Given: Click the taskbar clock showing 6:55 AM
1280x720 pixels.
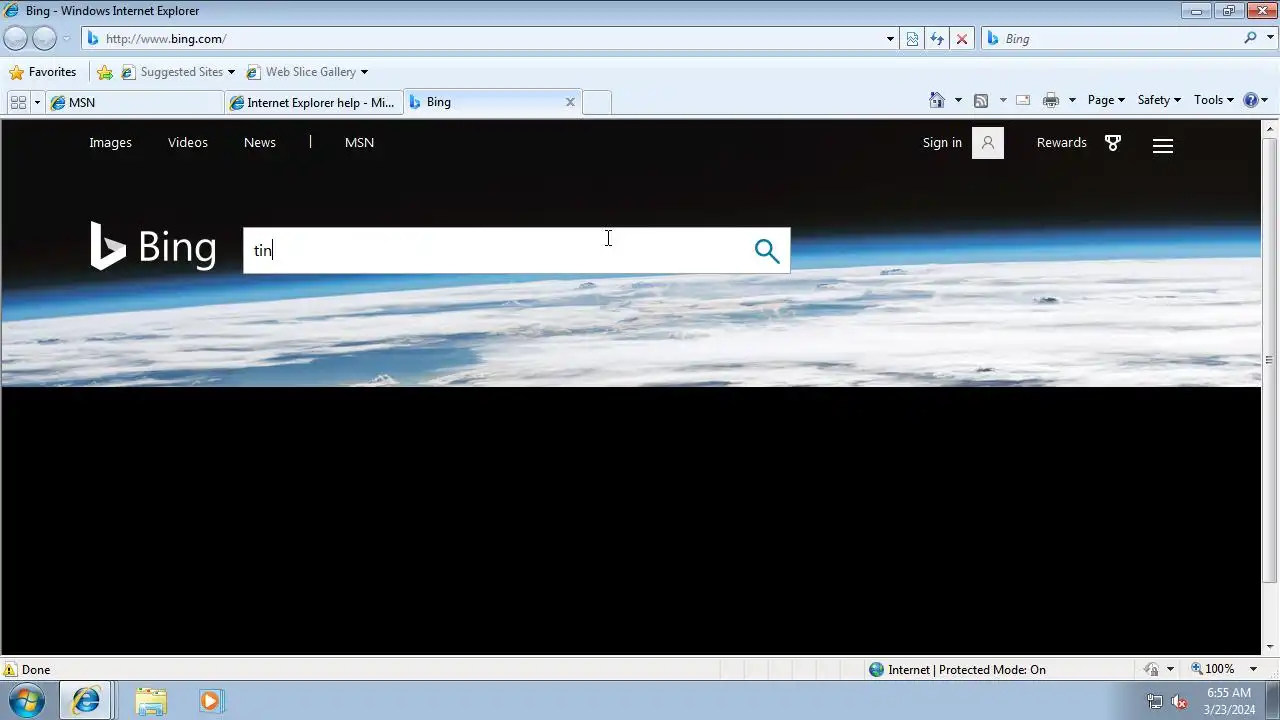Looking at the screenshot, I should click(x=1229, y=701).
